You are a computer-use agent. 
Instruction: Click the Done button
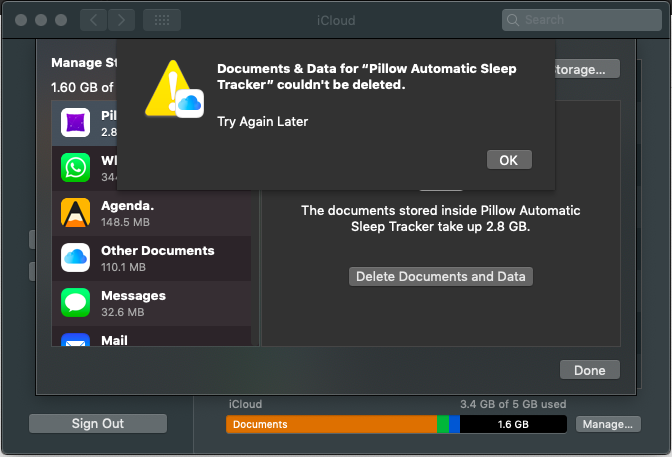pyautogui.click(x=590, y=370)
